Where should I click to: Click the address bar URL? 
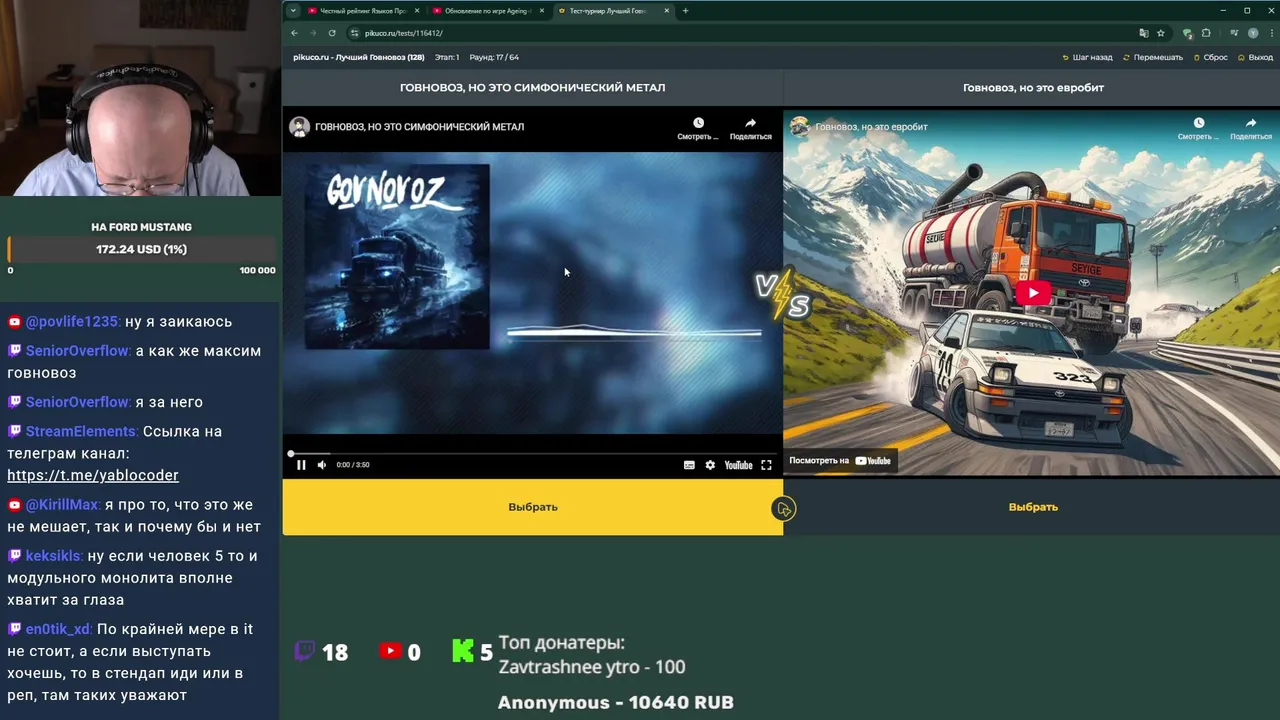click(x=403, y=33)
